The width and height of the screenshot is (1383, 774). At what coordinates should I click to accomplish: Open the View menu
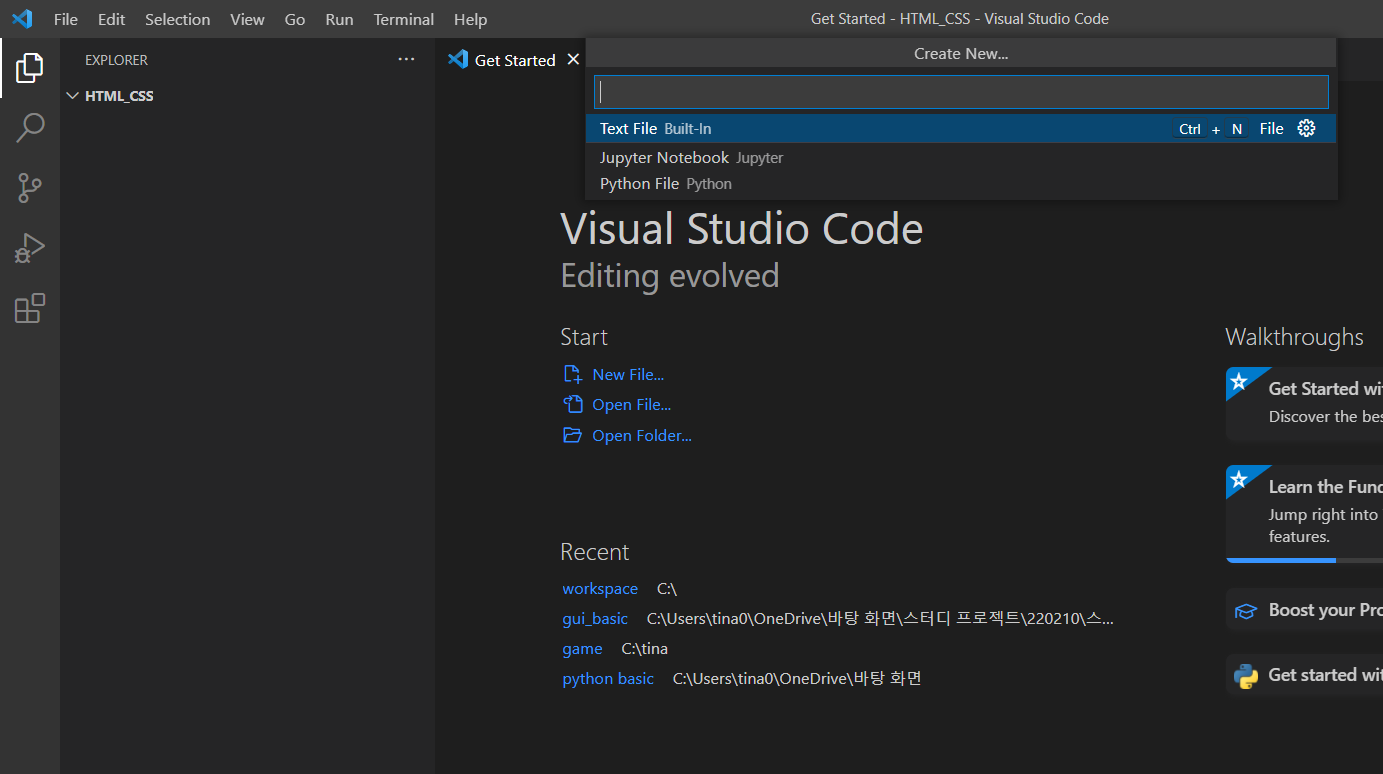247,19
